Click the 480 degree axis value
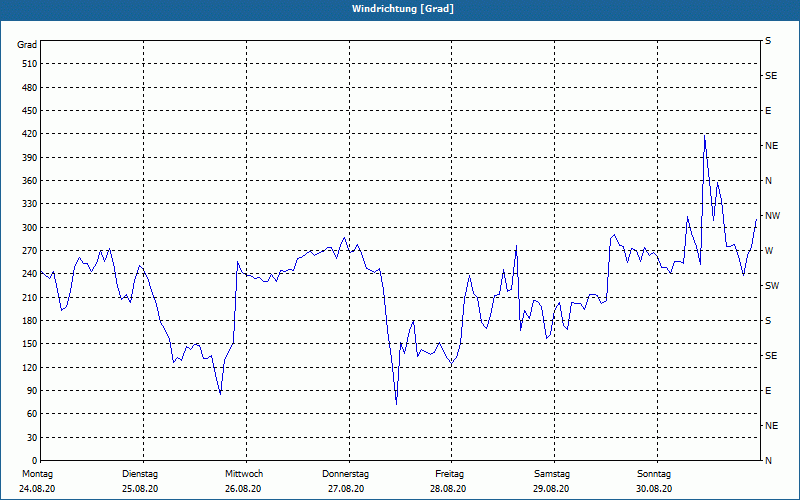 click(30, 87)
